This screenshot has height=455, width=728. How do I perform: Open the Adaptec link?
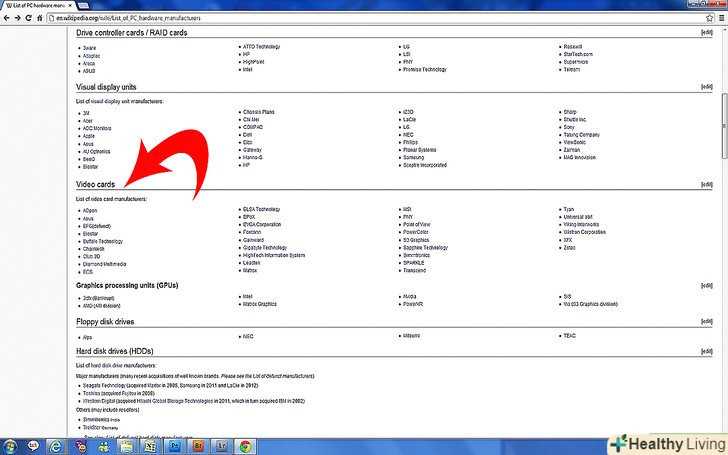tap(91, 56)
